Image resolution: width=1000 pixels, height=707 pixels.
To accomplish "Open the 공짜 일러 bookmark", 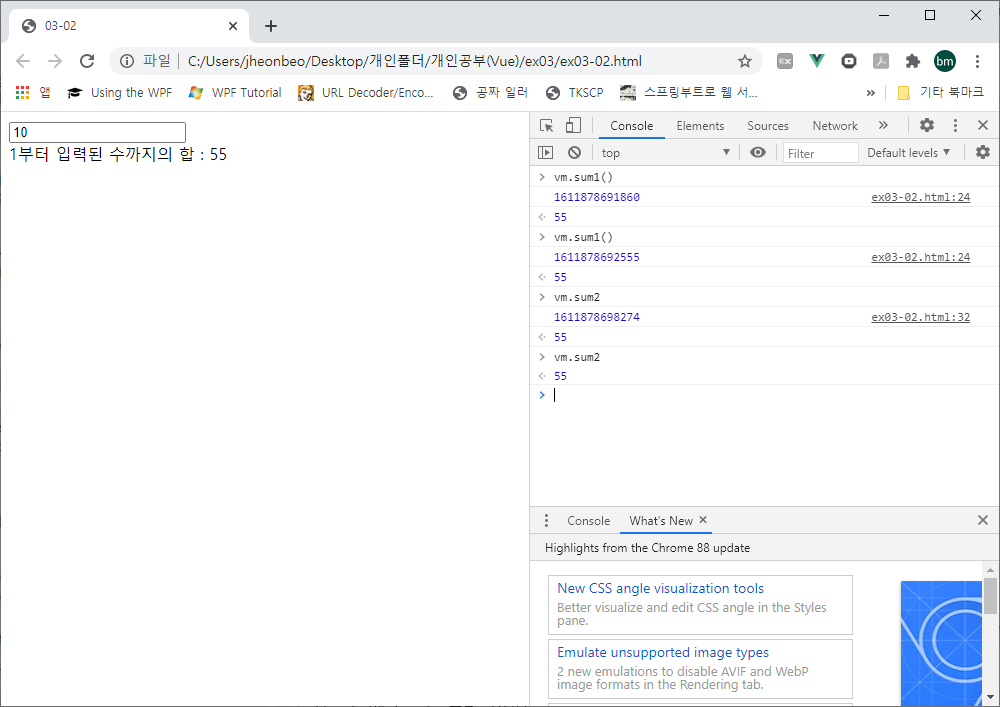I will (x=490, y=92).
